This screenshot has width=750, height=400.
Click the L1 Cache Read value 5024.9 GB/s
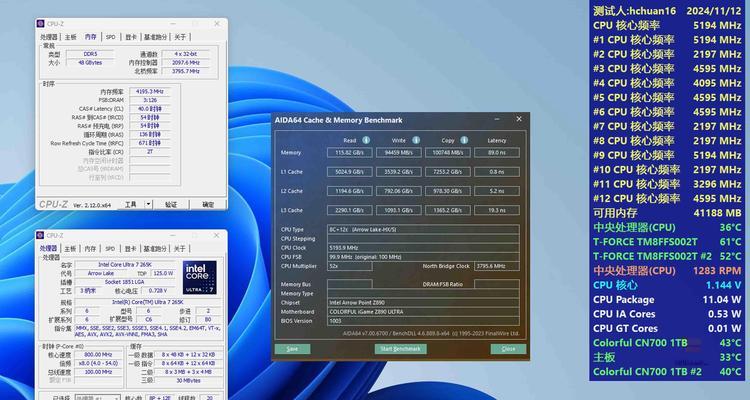[x=350, y=172]
